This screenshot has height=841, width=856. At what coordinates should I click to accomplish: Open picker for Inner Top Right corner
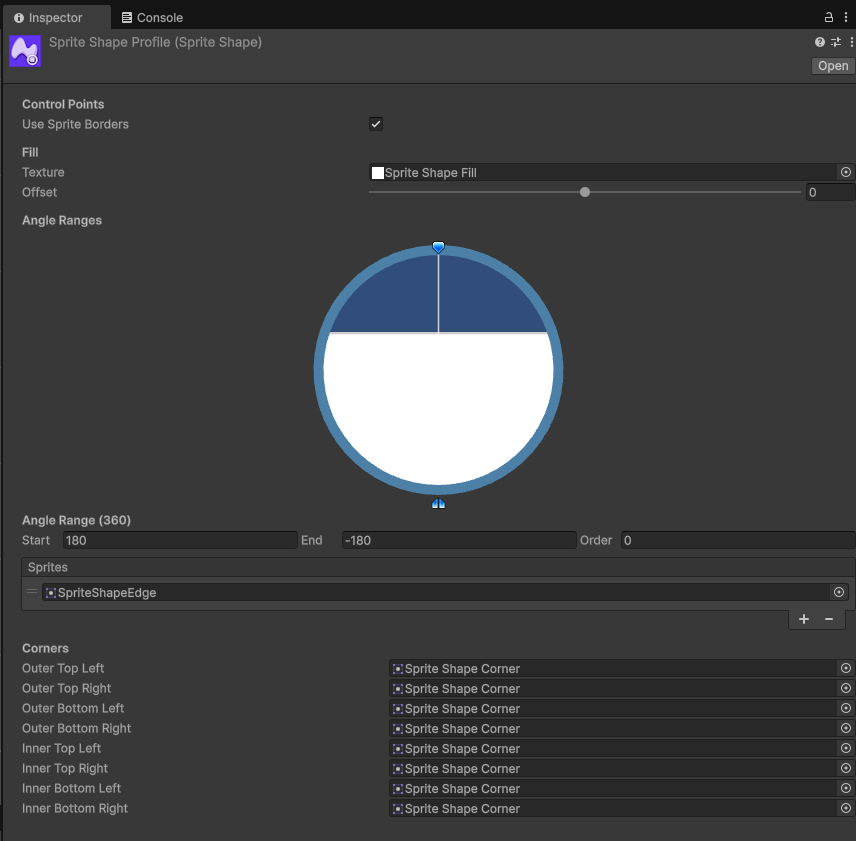pos(846,768)
